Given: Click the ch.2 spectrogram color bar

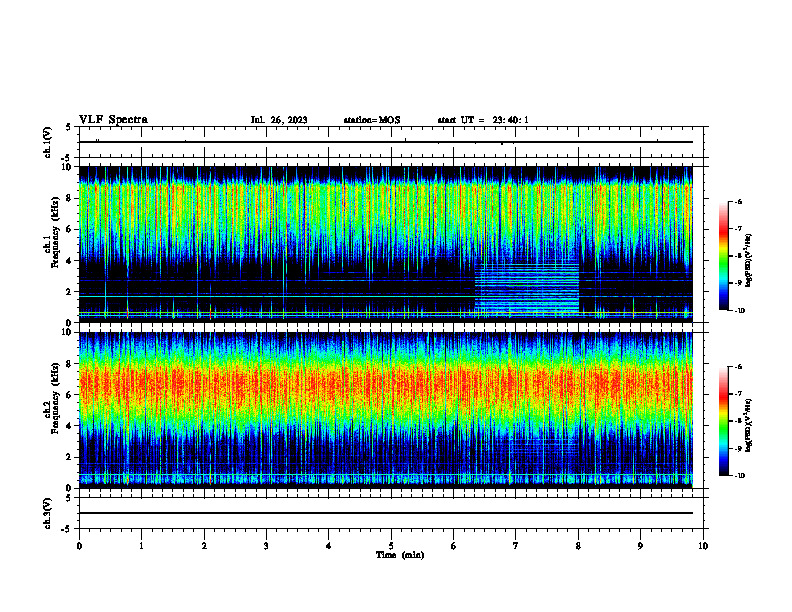Looking at the screenshot, I should (x=723, y=421).
